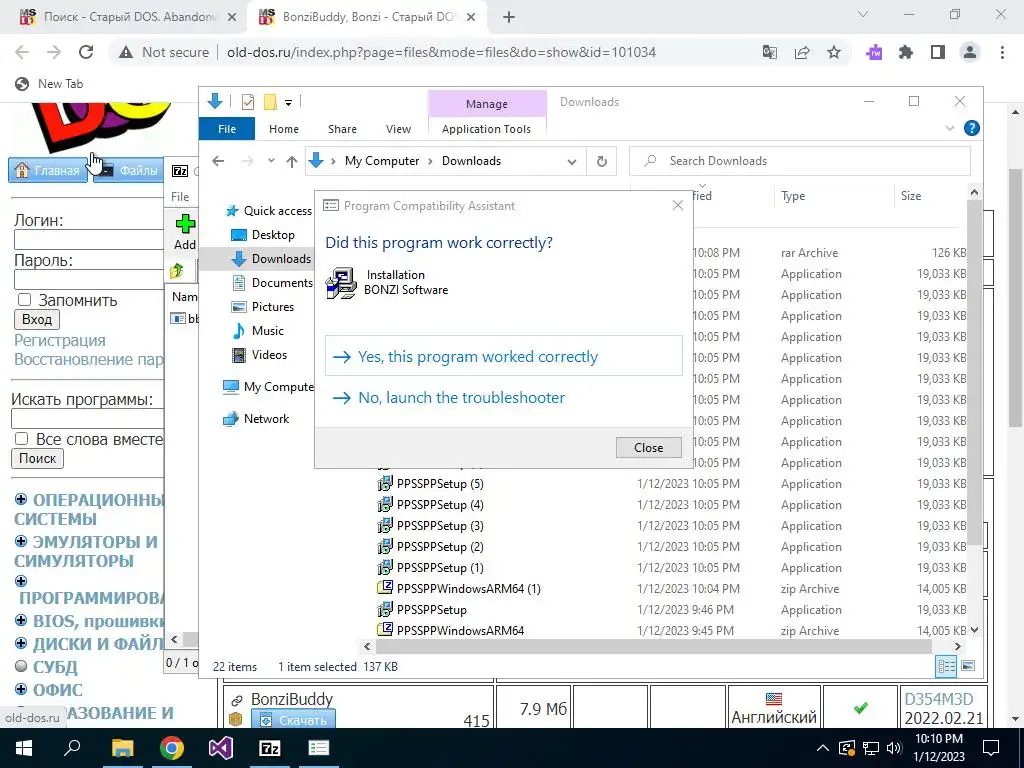Expand the BIOS, прошивки category
Viewport: 1024px width, 768px height.
pyautogui.click(x=21, y=620)
